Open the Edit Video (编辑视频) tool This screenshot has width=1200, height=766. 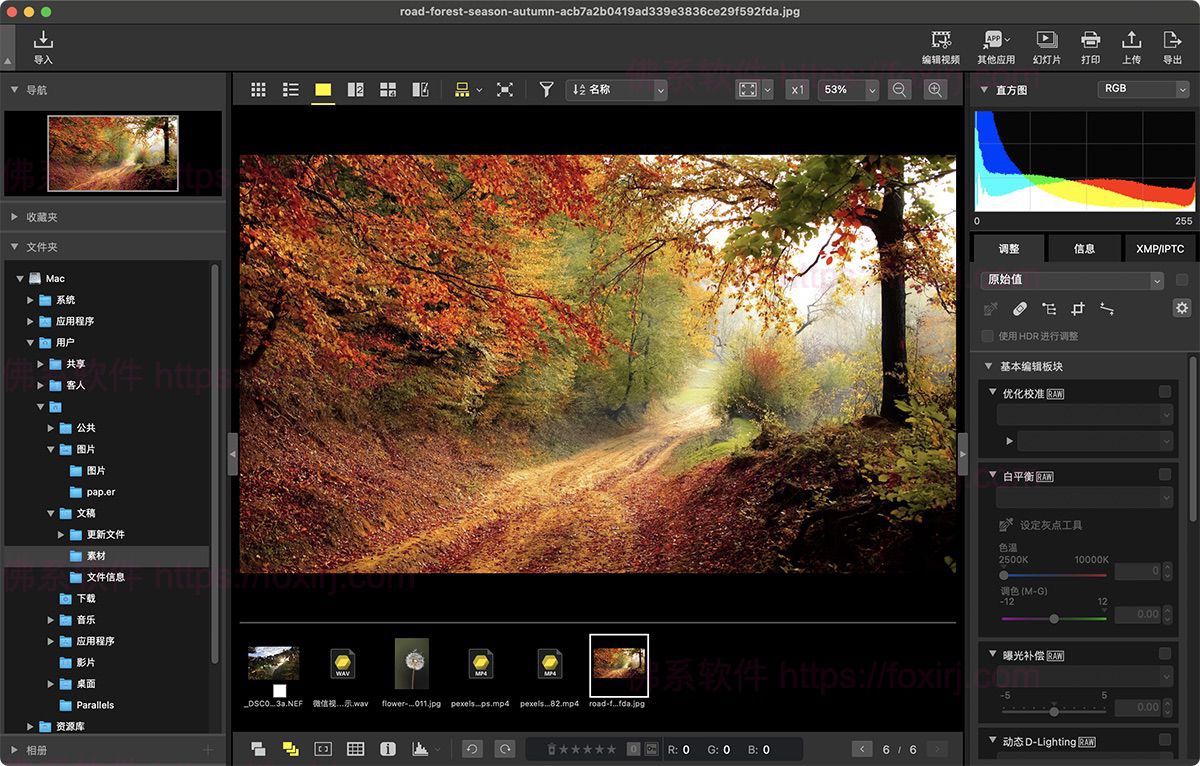coord(940,46)
